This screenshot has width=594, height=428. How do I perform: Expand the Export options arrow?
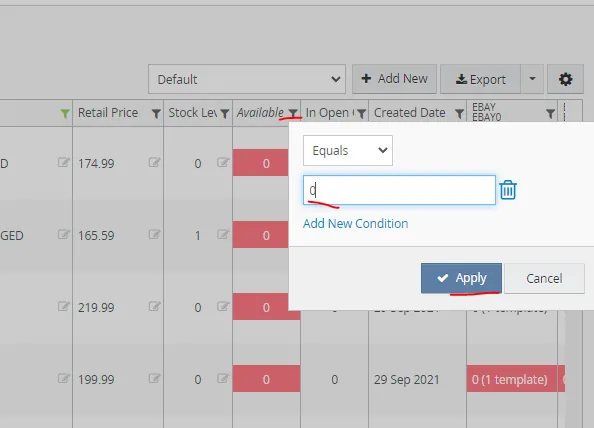pyautogui.click(x=532, y=79)
